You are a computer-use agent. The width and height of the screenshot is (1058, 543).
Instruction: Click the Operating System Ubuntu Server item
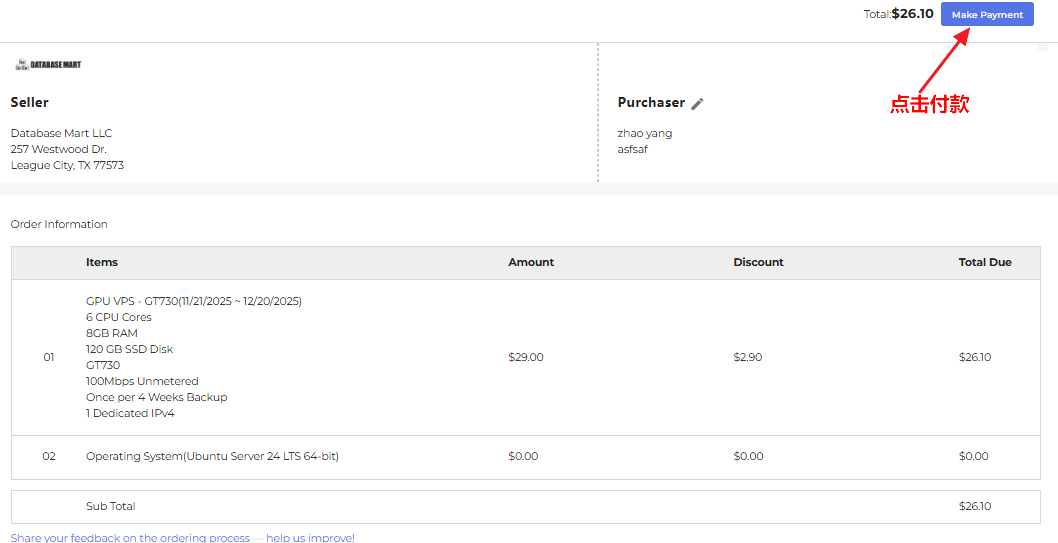(x=212, y=456)
